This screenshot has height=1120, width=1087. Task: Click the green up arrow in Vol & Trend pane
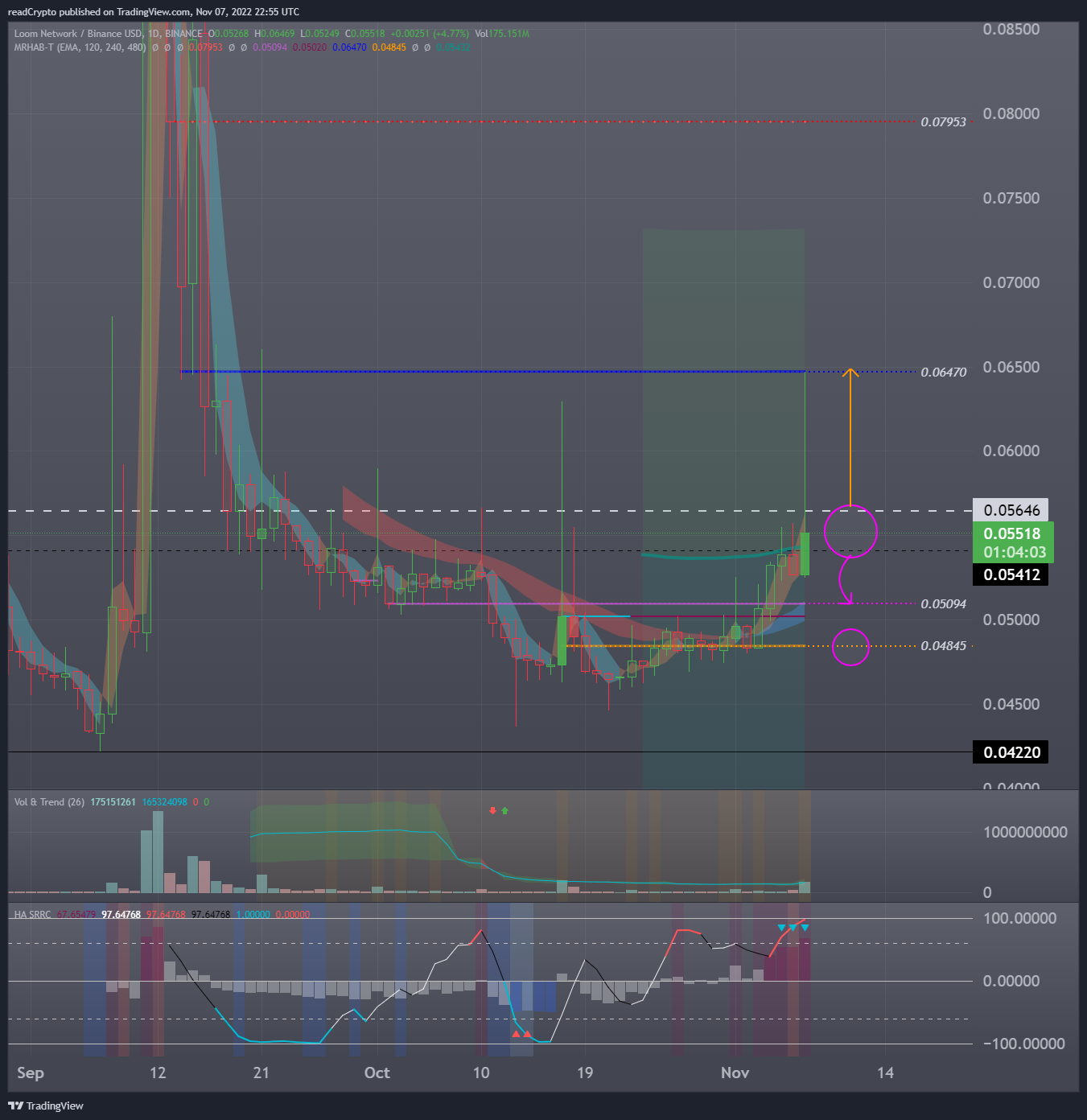(504, 810)
